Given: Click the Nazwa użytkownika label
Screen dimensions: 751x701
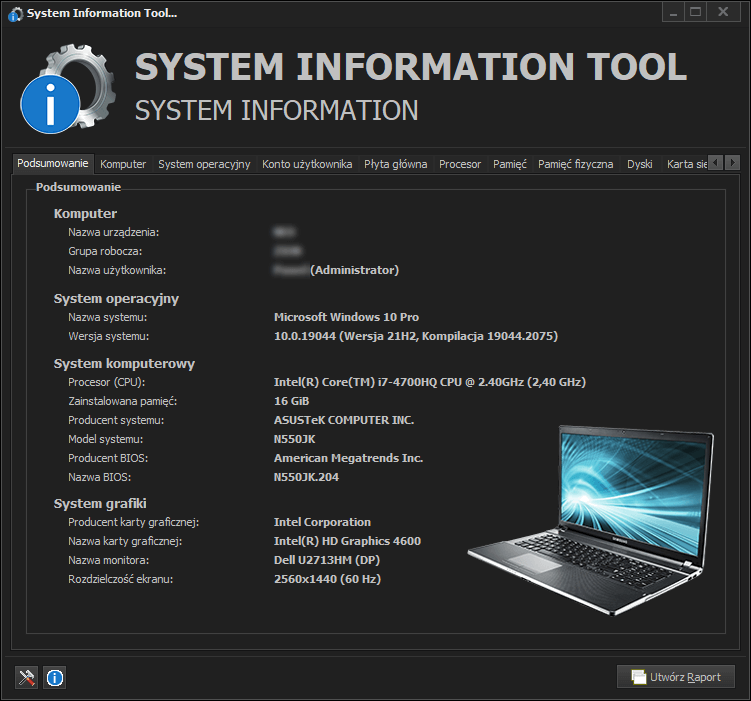Looking at the screenshot, I should coord(117,270).
